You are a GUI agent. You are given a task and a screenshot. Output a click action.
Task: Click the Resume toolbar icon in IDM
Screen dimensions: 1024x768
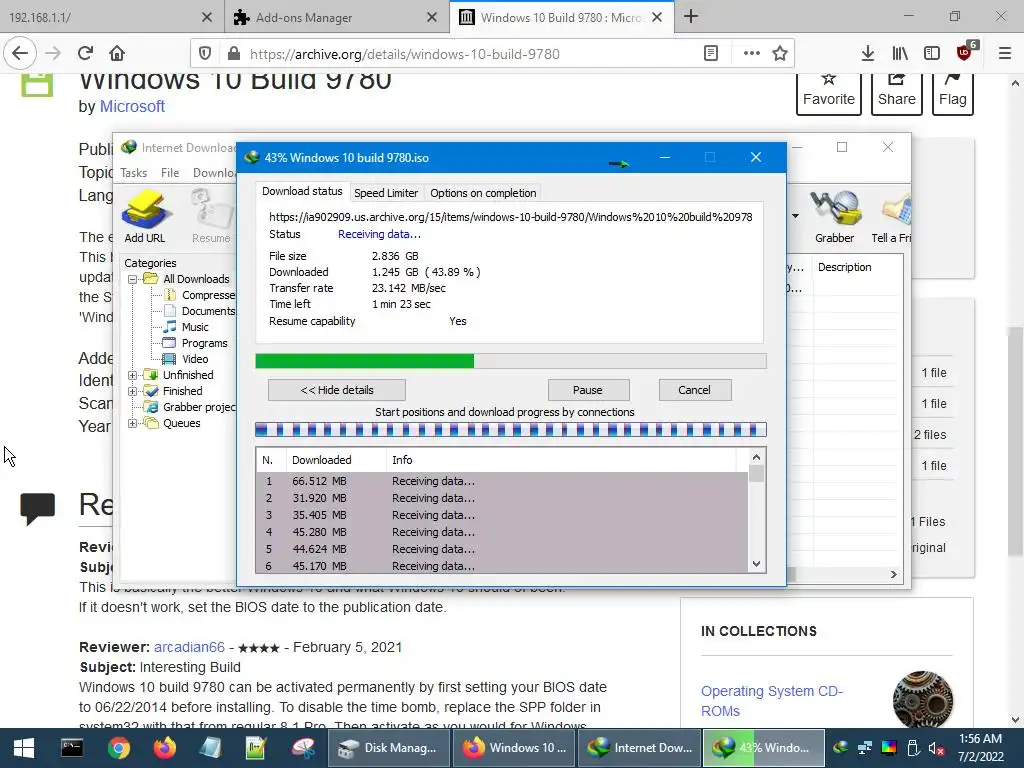pyautogui.click(x=211, y=217)
